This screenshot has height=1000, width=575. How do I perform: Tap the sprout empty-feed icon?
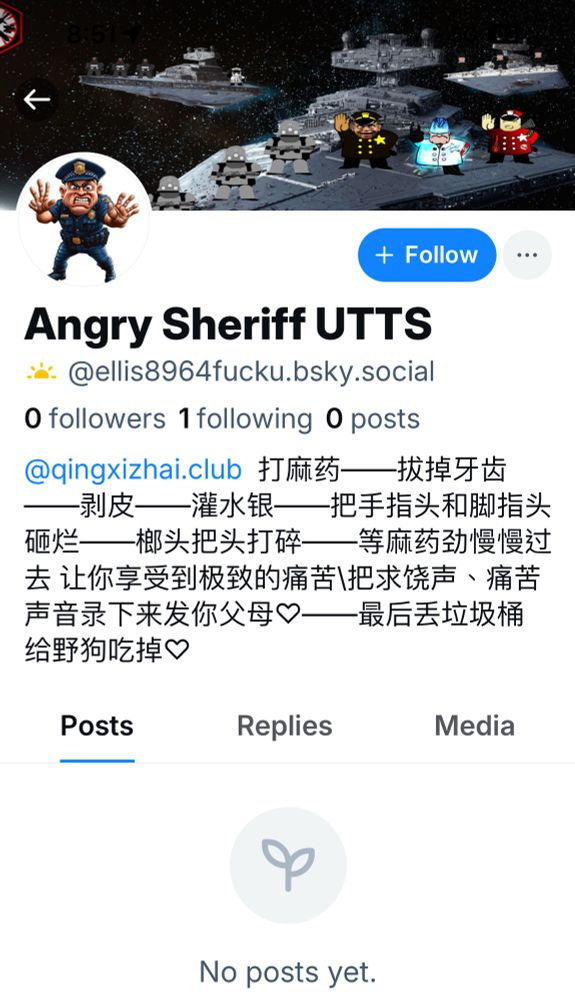tap(288, 865)
